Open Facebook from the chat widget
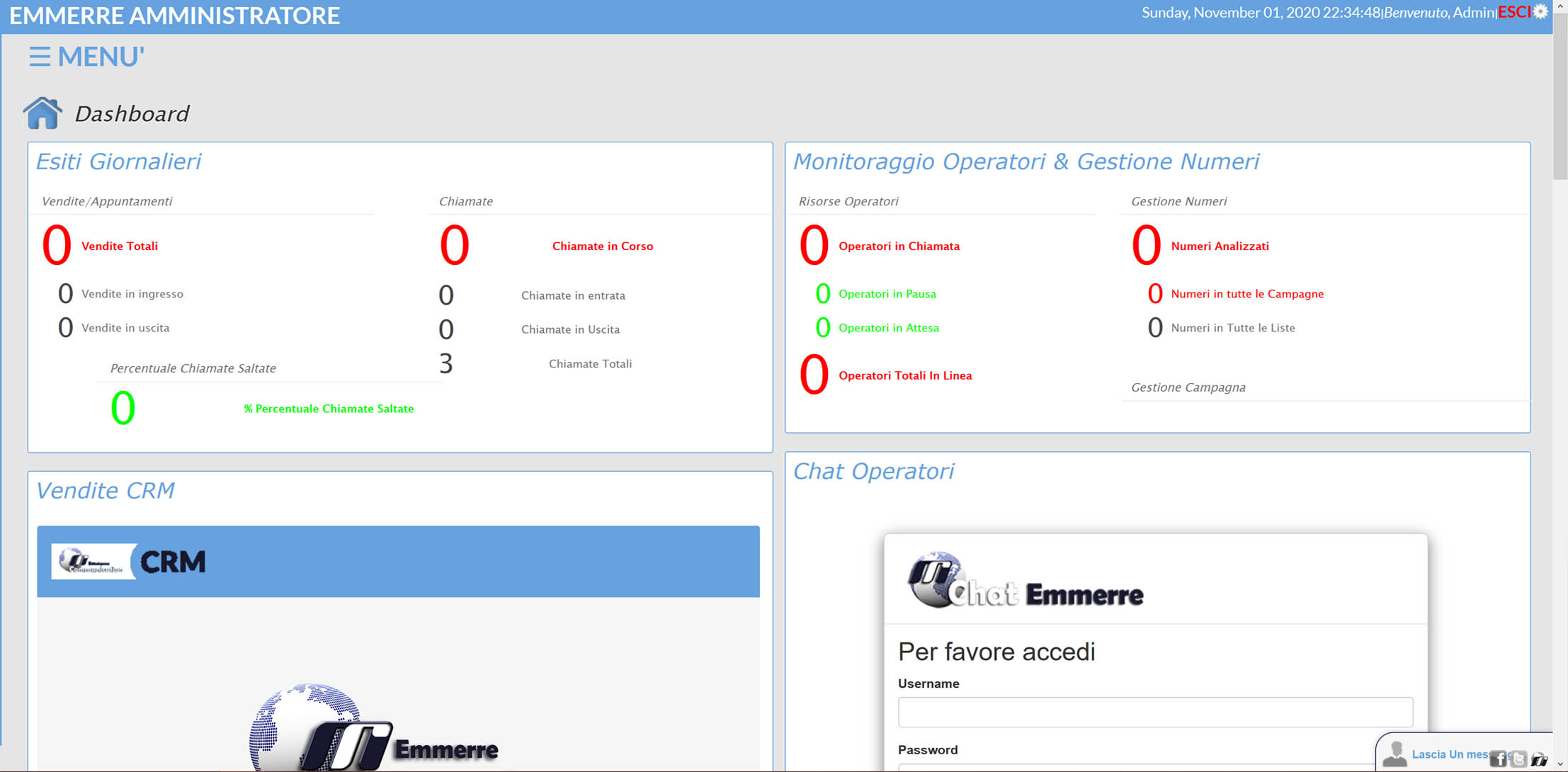This screenshot has height=772, width=1568. click(1498, 757)
